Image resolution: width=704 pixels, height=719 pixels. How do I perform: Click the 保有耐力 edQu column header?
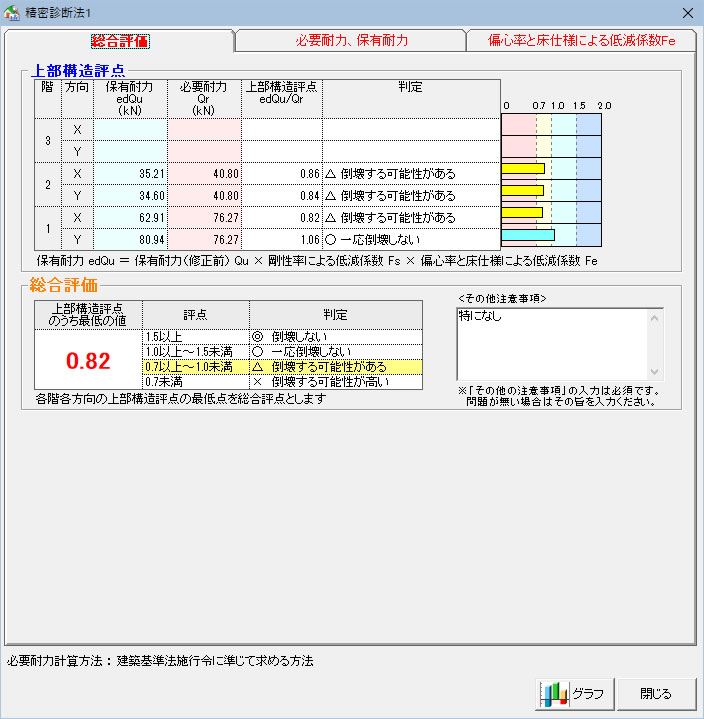[x=130, y=99]
